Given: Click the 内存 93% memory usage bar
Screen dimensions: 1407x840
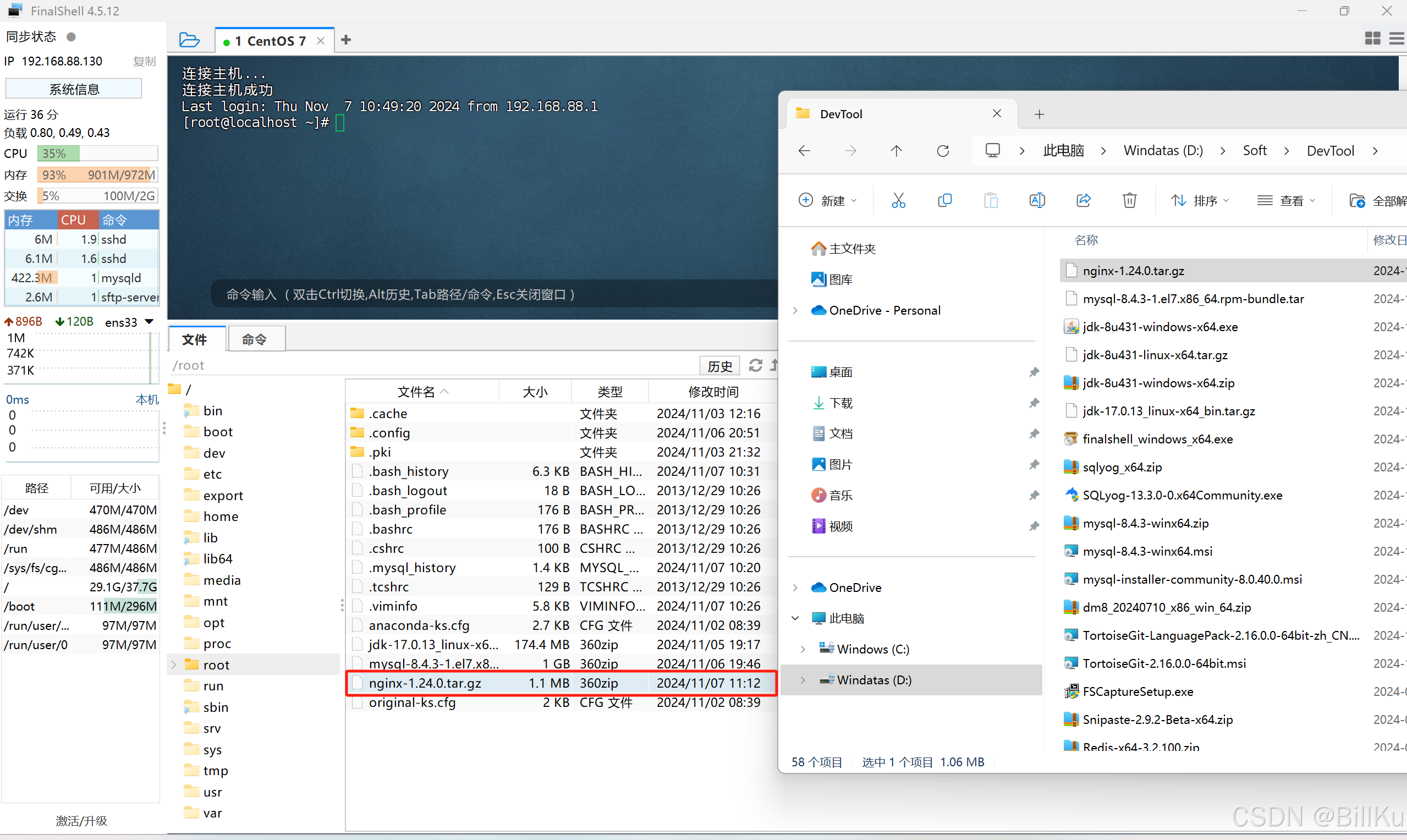Looking at the screenshot, I should pyautogui.click(x=97, y=175).
